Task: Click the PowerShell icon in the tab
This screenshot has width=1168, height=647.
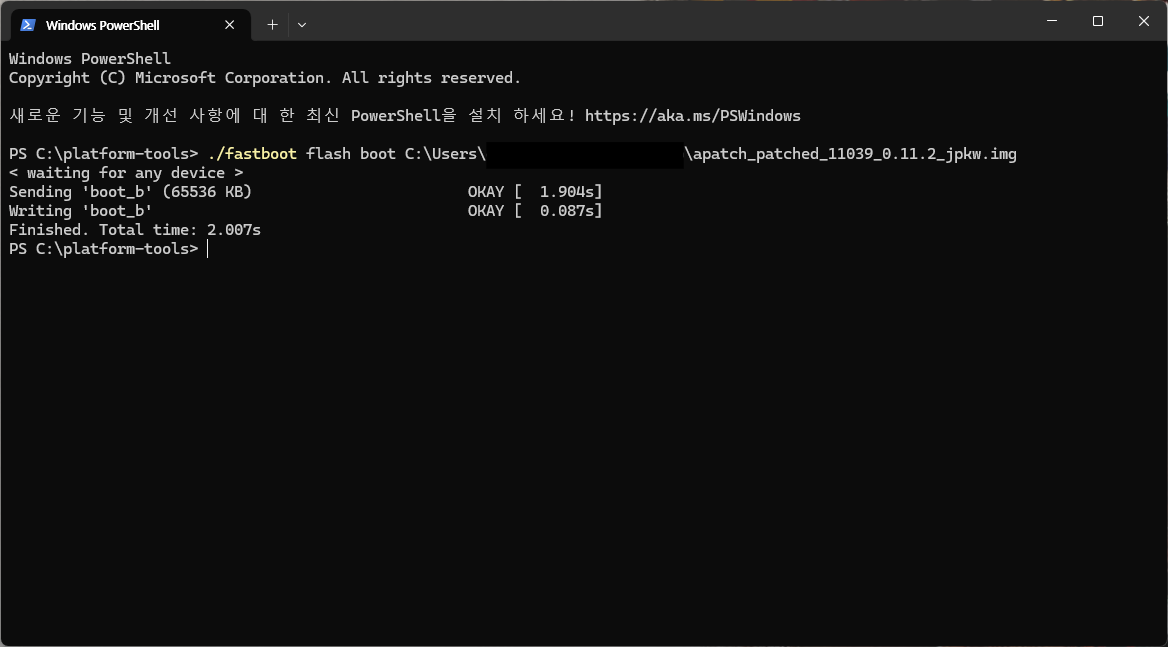Action: [x=28, y=25]
